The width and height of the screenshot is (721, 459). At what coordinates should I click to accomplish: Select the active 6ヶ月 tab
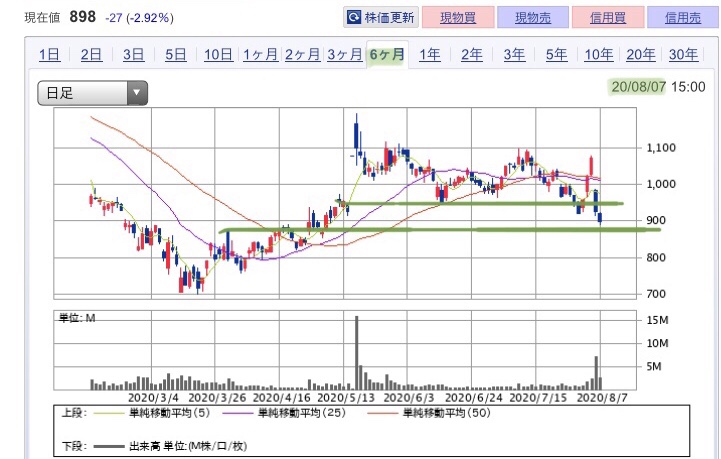click(x=387, y=55)
